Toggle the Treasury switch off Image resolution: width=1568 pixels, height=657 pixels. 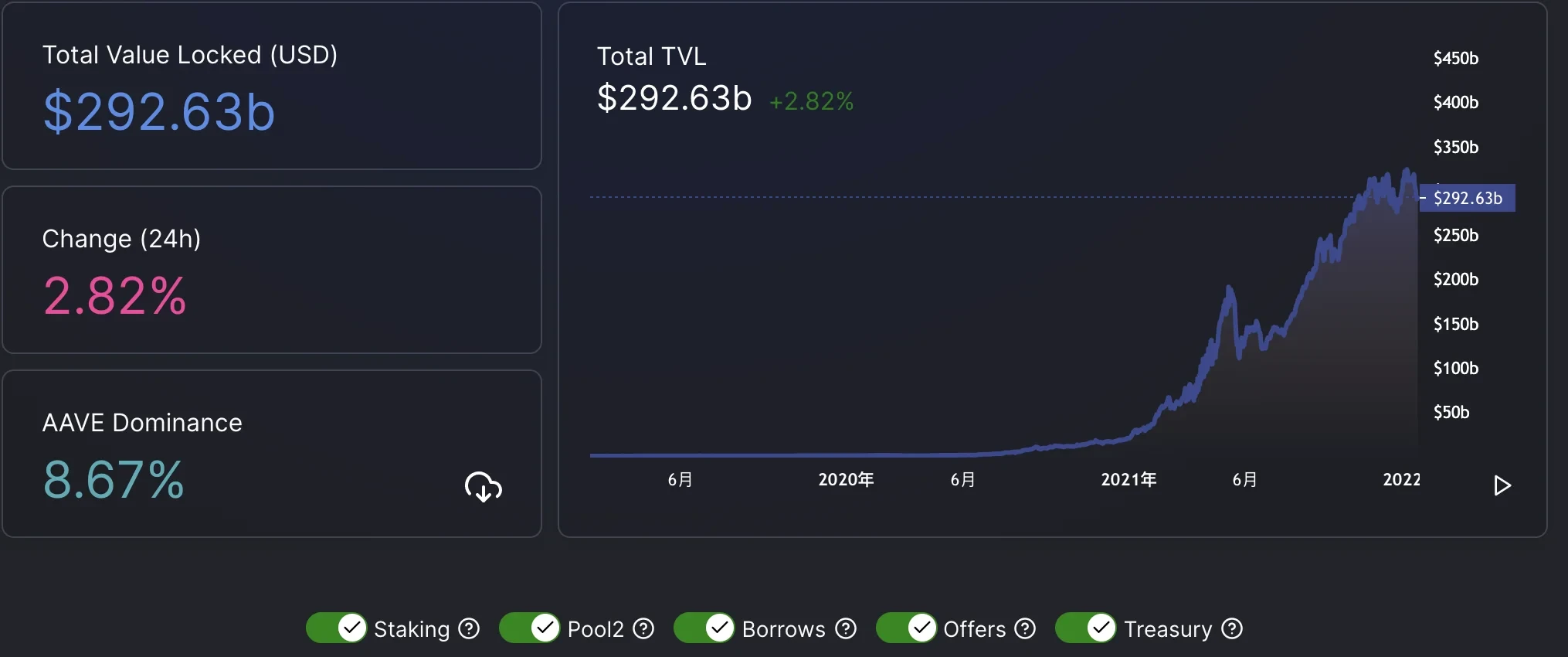[1086, 628]
